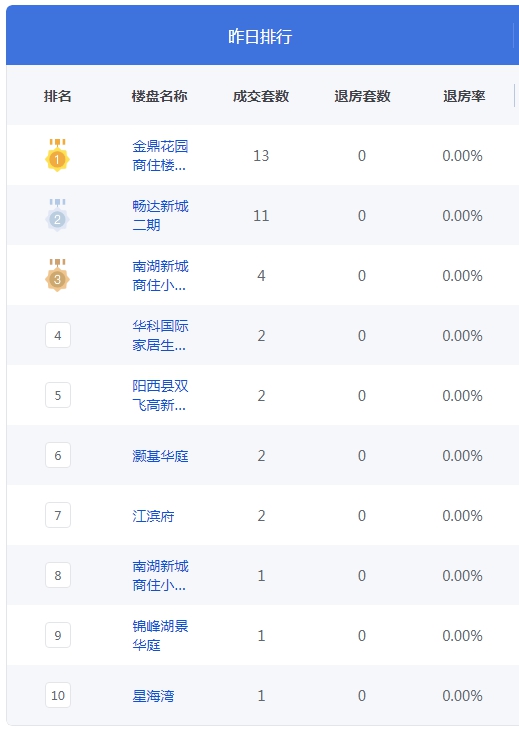The width and height of the screenshot is (519, 733).
Task: Click the 楼盘名称 column header
Action: (159, 96)
